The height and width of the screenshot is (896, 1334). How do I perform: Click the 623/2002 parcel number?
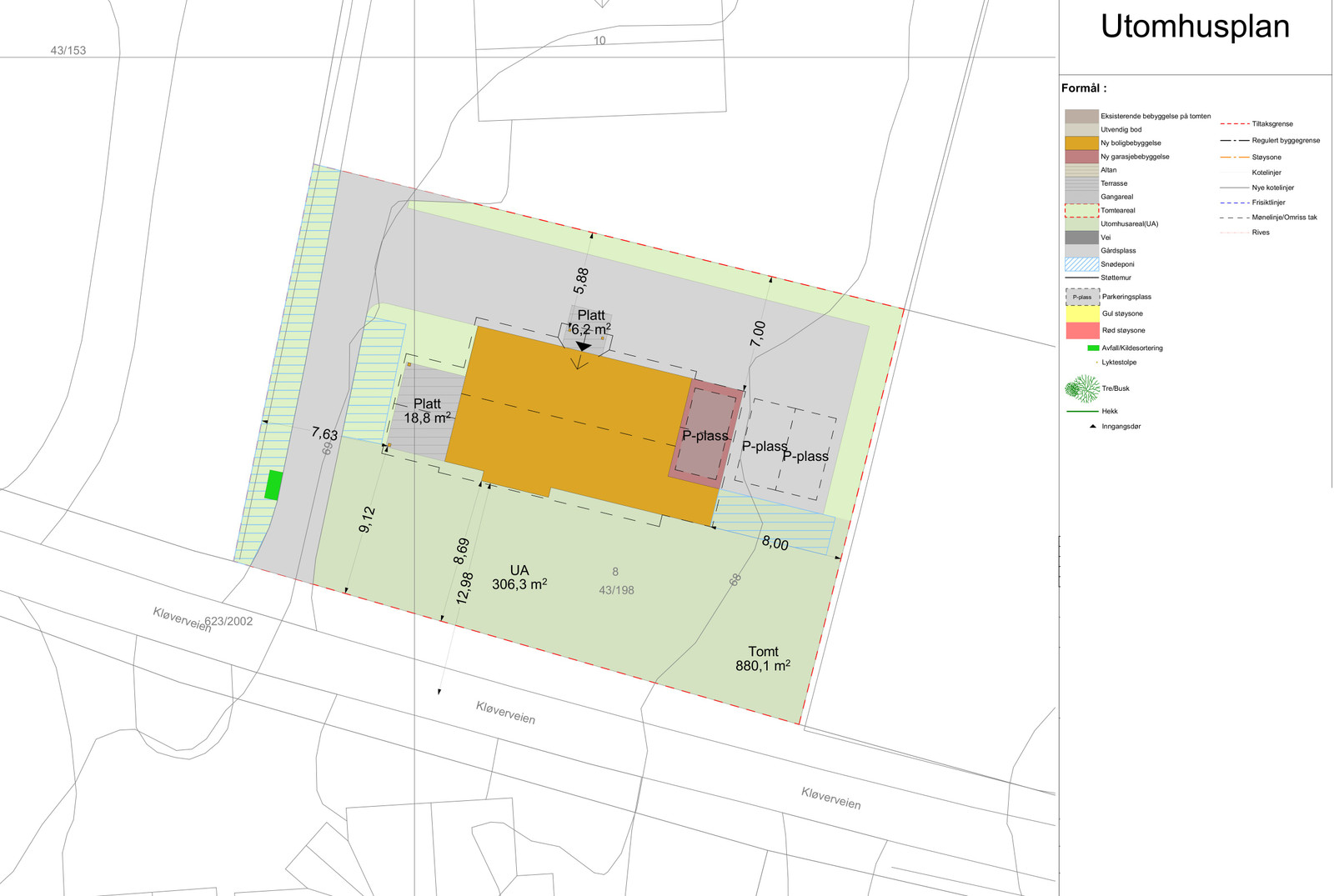(228, 621)
